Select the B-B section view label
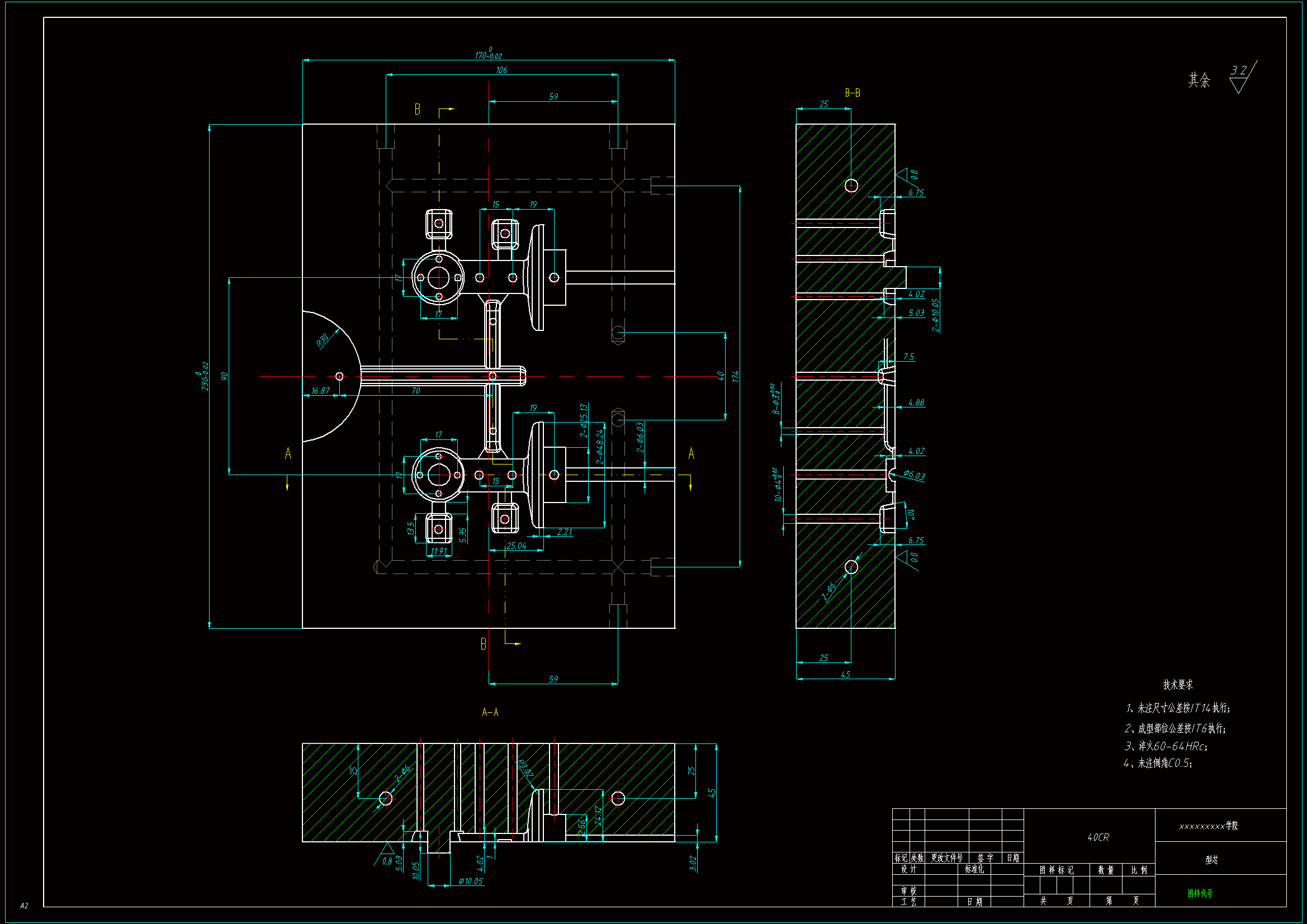The image size is (1307, 924). pos(852,93)
